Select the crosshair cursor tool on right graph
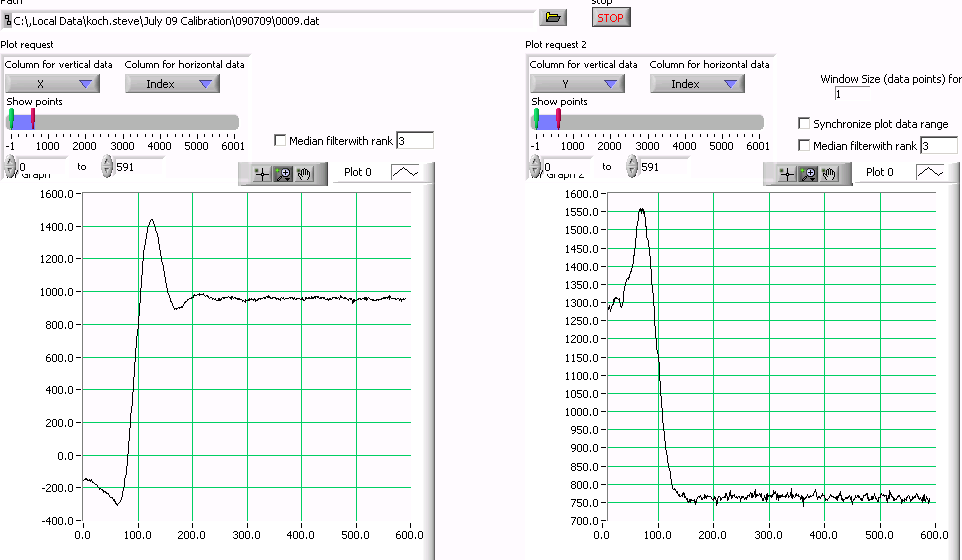This screenshot has height=560, width=962. (786, 173)
